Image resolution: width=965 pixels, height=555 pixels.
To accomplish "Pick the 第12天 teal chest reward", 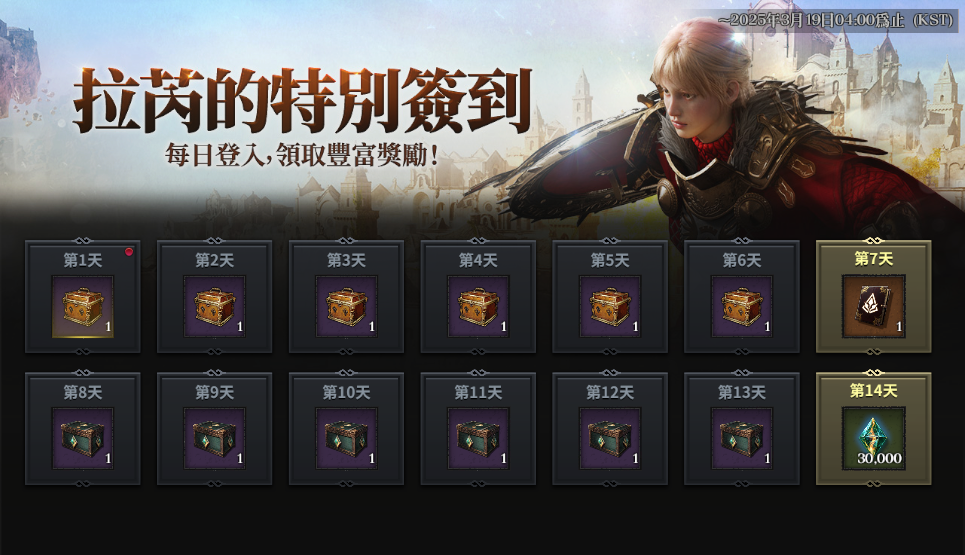I will [609, 438].
